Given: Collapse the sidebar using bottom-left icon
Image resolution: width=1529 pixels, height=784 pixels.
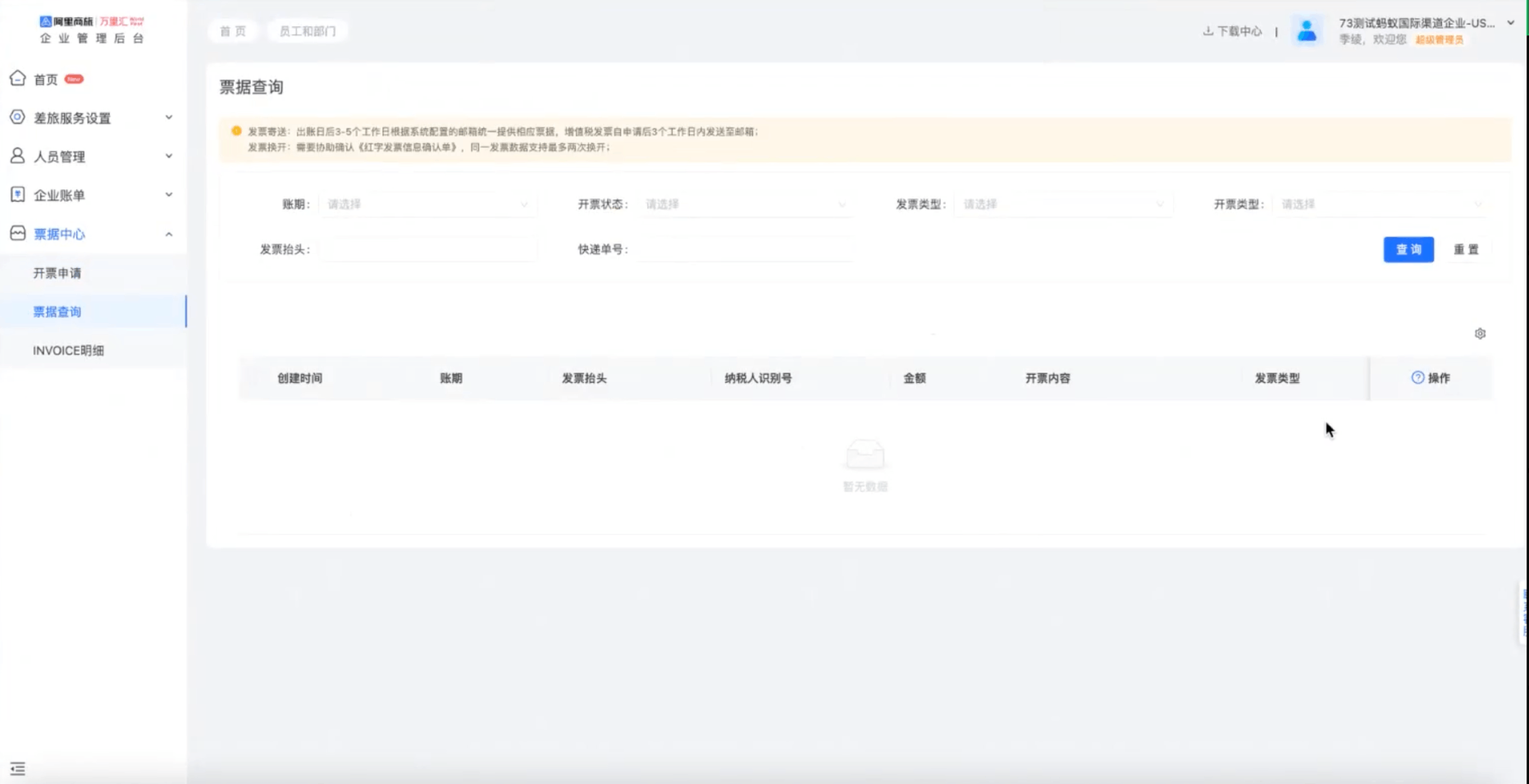Looking at the screenshot, I should tap(17, 768).
